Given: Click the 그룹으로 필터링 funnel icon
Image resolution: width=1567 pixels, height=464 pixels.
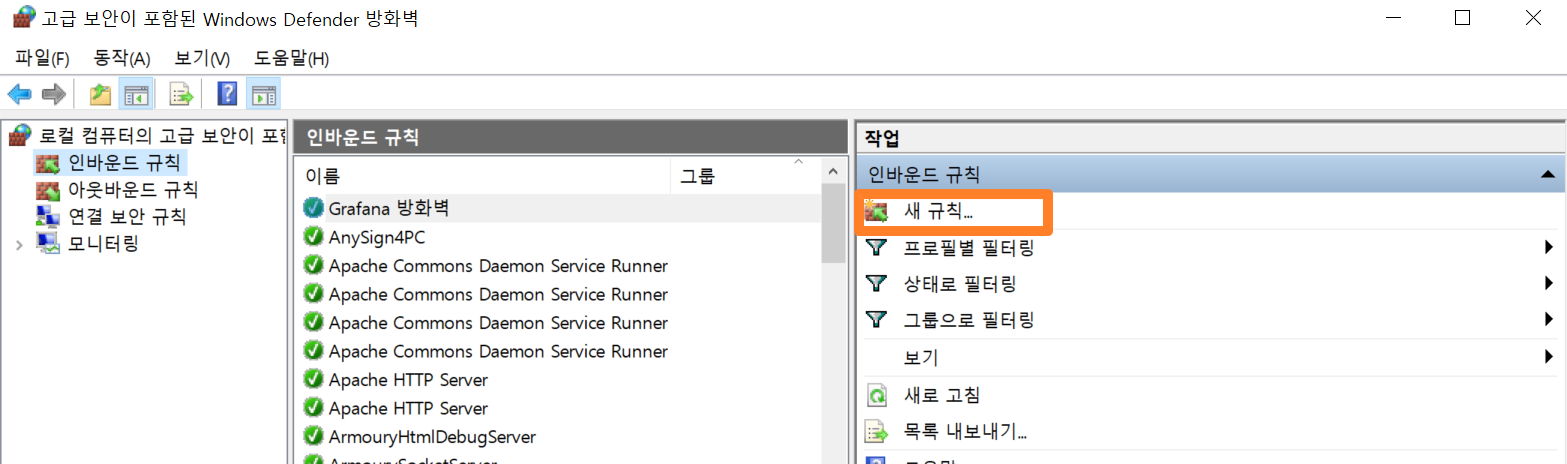Looking at the screenshot, I should [x=876, y=320].
